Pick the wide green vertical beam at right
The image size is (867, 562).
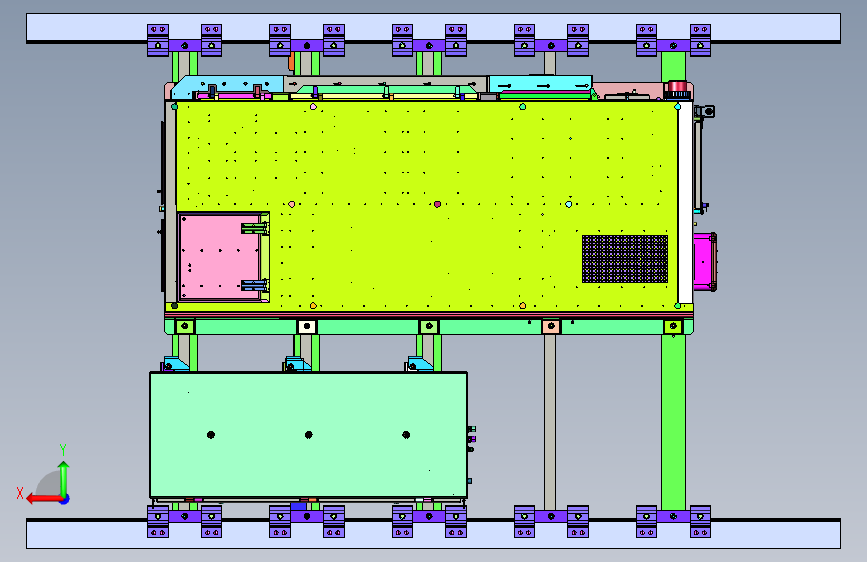tap(673, 422)
